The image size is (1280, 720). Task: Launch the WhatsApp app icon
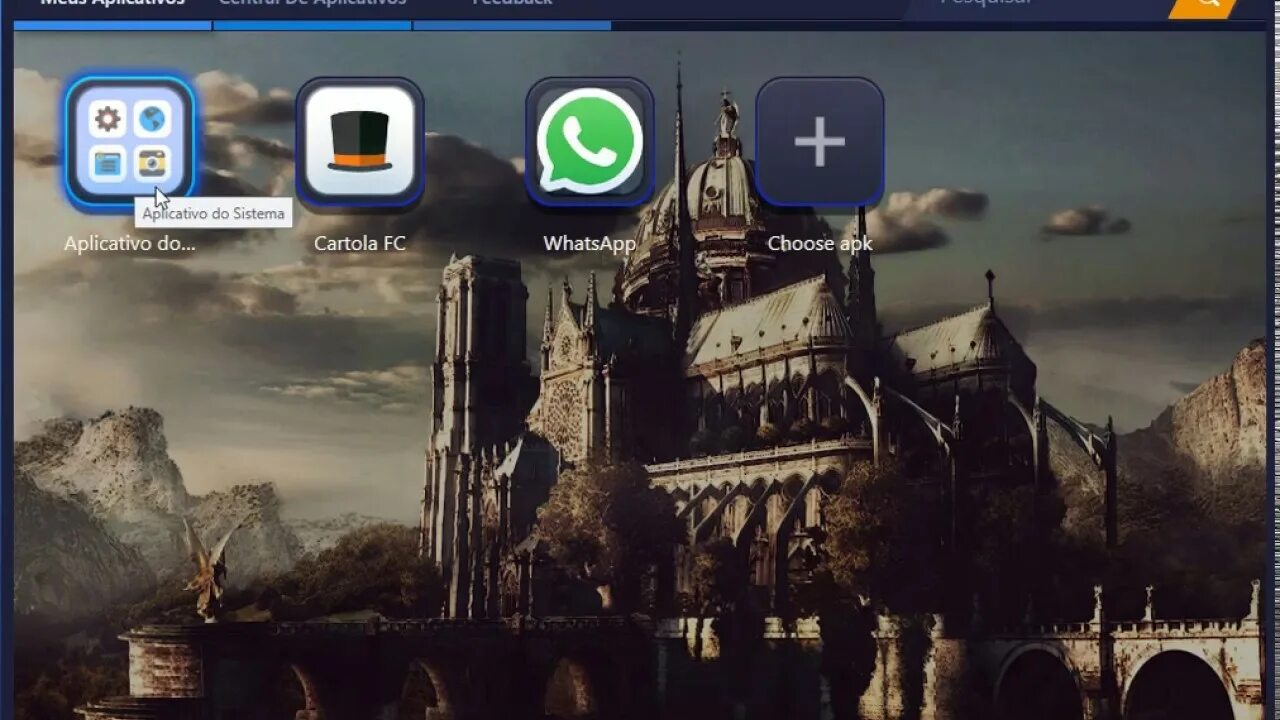pyautogui.click(x=590, y=142)
